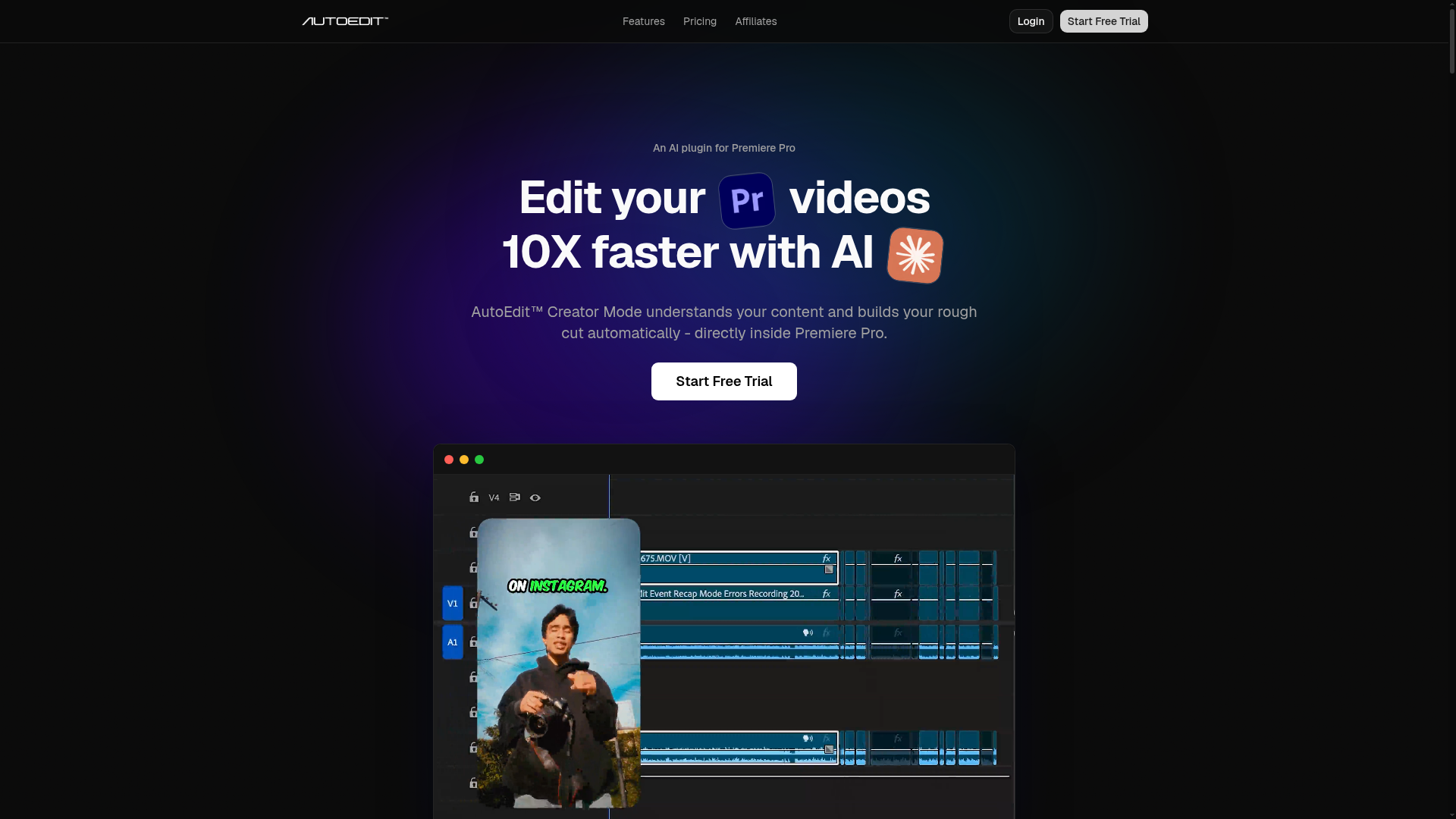Click gray square icon on bottom audio clip
Screen dimensions: 1456x819
[x=829, y=749]
